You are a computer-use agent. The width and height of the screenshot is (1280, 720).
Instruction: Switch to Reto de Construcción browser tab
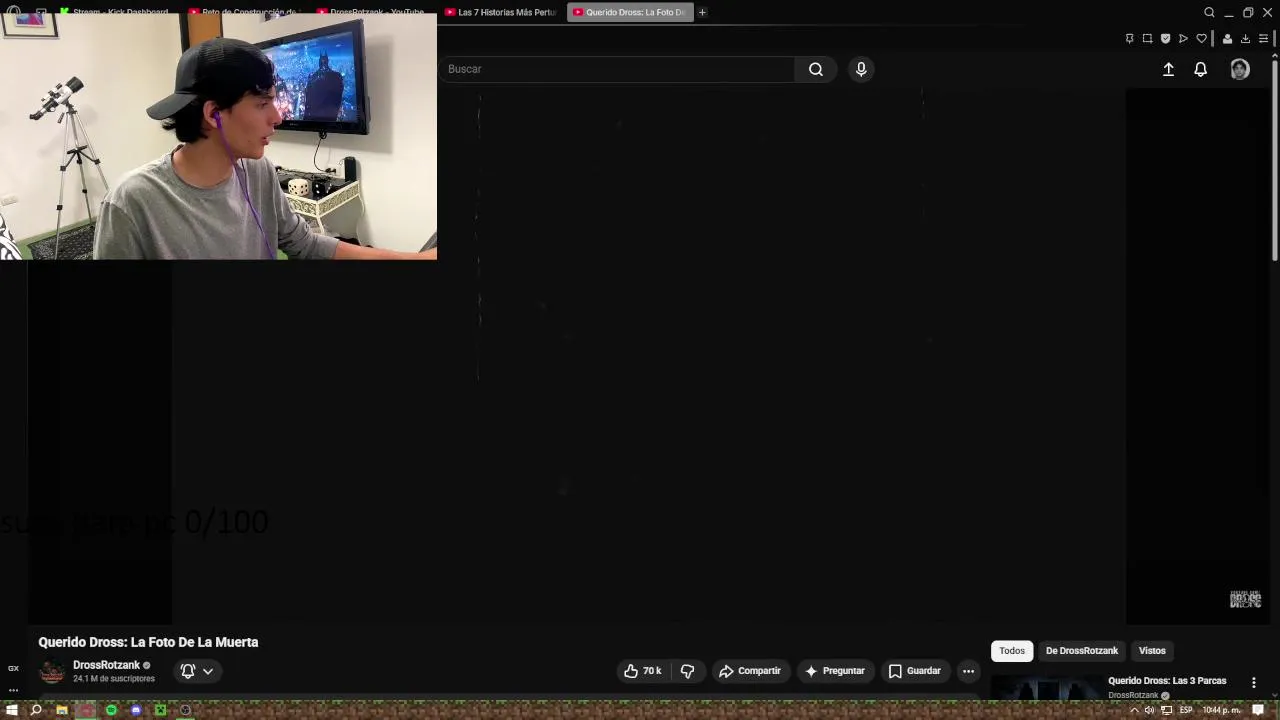(x=242, y=12)
